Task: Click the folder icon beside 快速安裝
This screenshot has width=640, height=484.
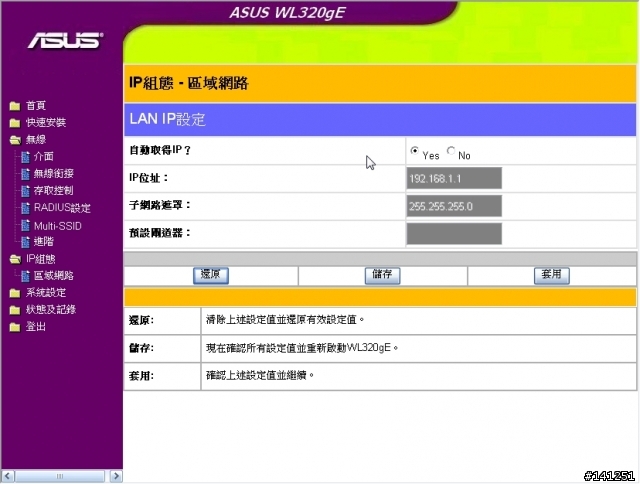Action: click(x=15, y=123)
